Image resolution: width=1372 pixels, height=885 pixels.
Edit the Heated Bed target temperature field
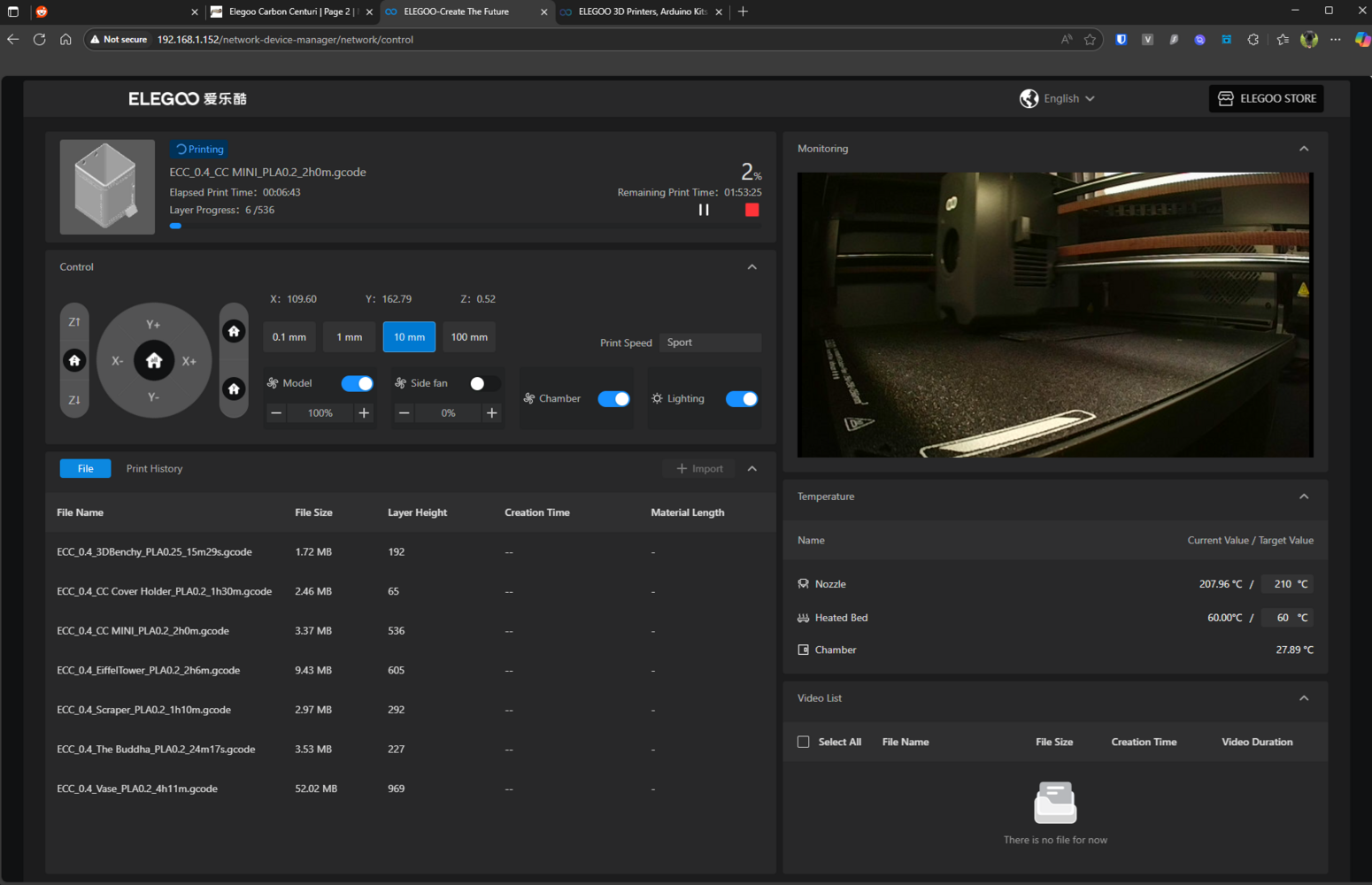tap(1286, 618)
